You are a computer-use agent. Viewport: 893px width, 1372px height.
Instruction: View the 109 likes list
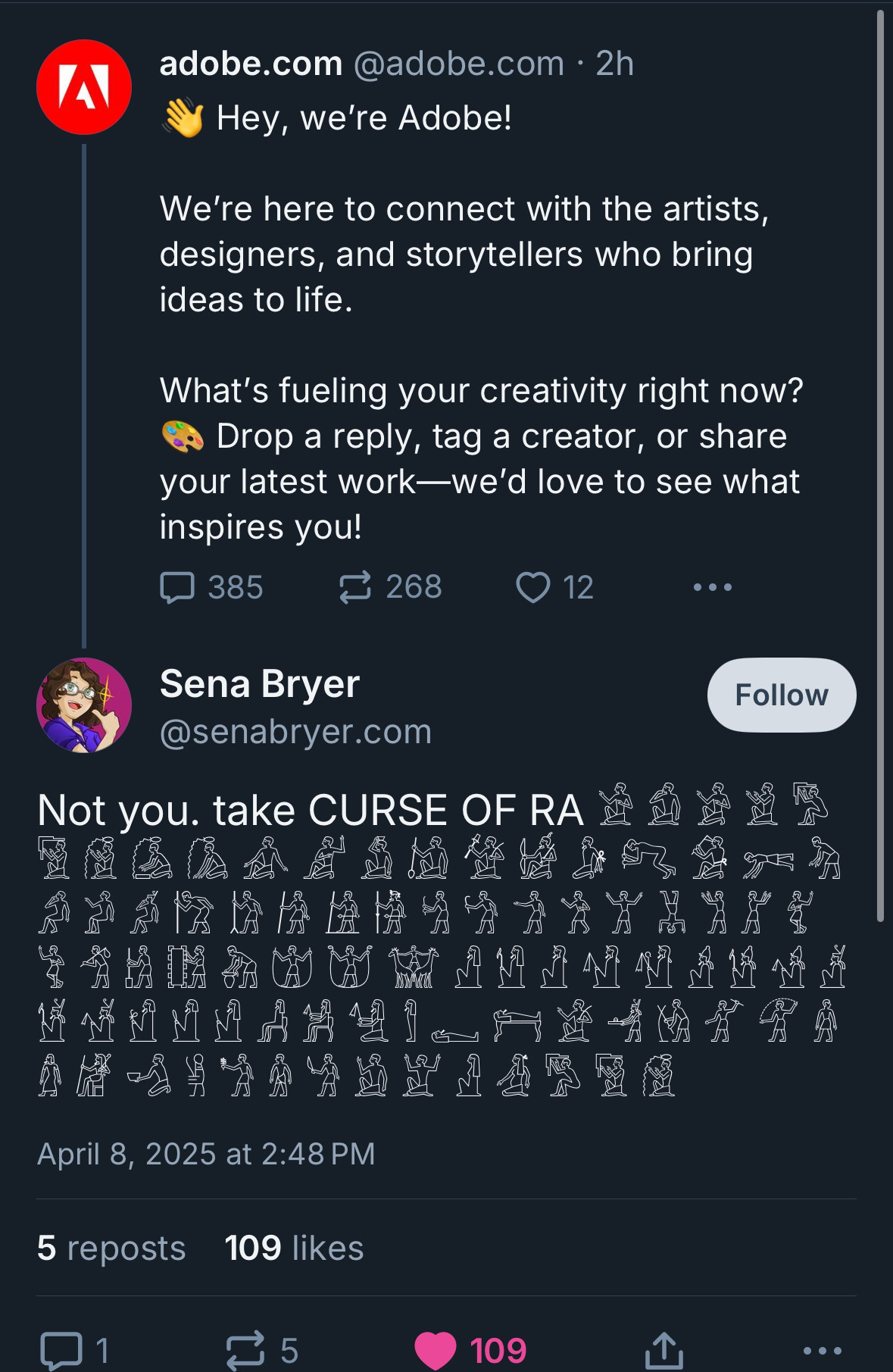coord(294,1248)
